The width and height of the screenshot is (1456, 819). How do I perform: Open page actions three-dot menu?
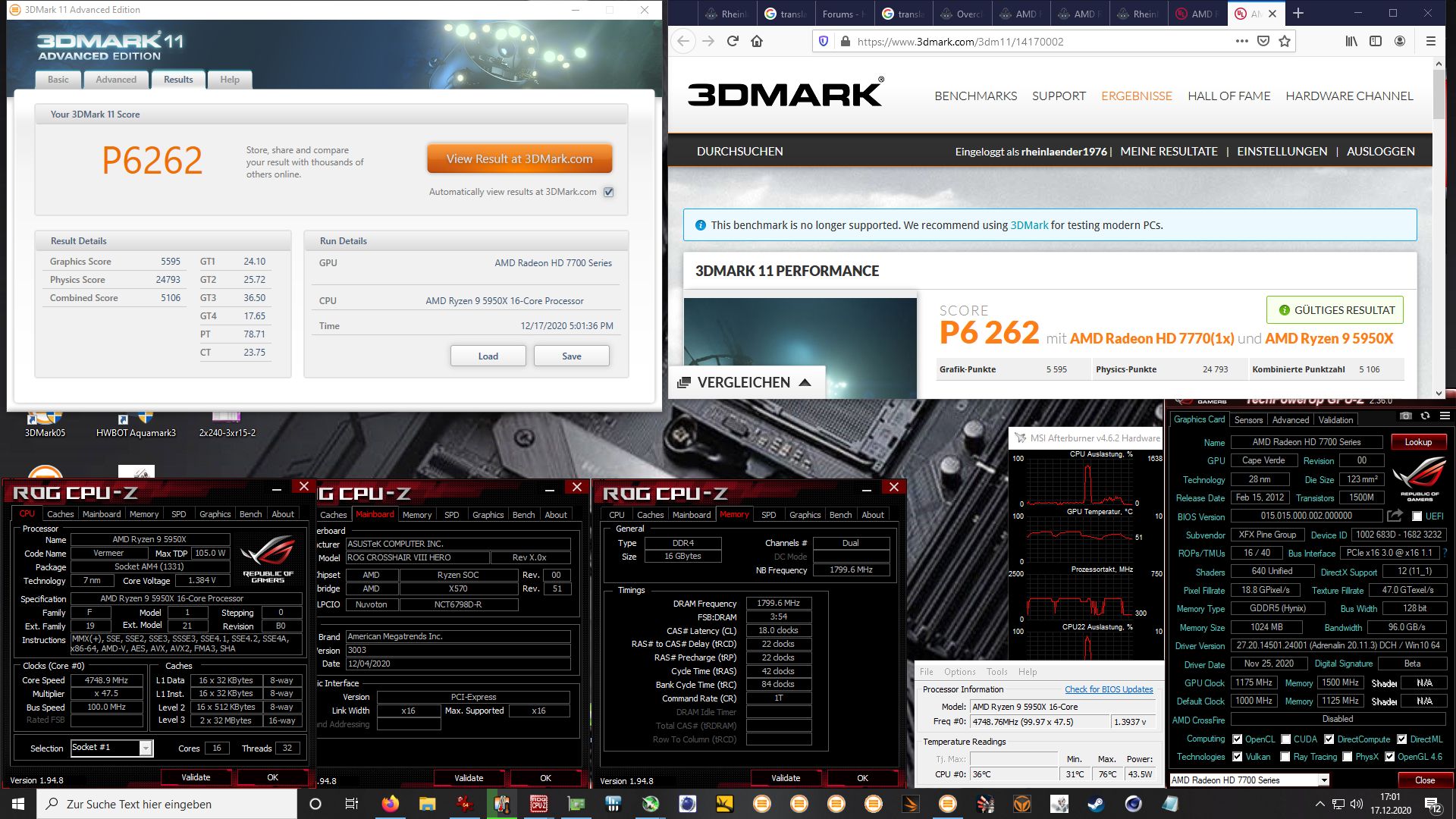[x=1241, y=41]
